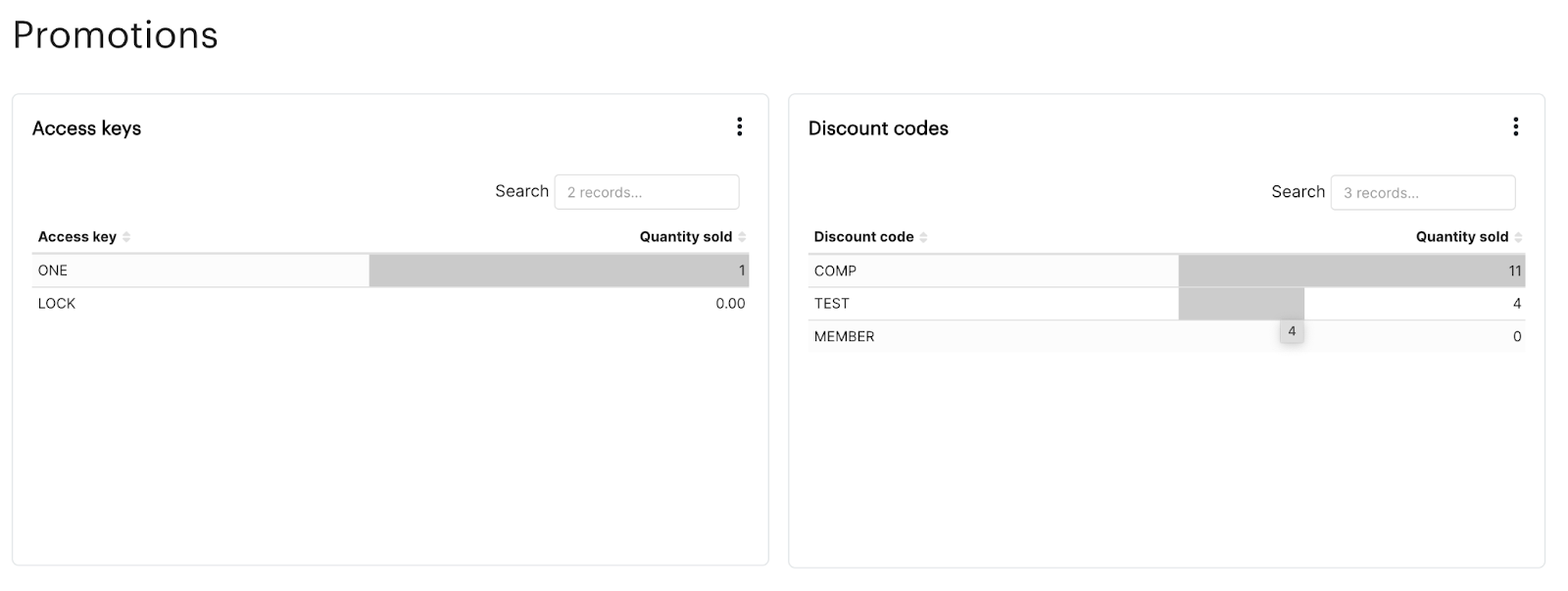Click Quantity sold header in Discount codes
Image resolution: width=1568 pixels, height=591 pixels.
pos(1462,237)
